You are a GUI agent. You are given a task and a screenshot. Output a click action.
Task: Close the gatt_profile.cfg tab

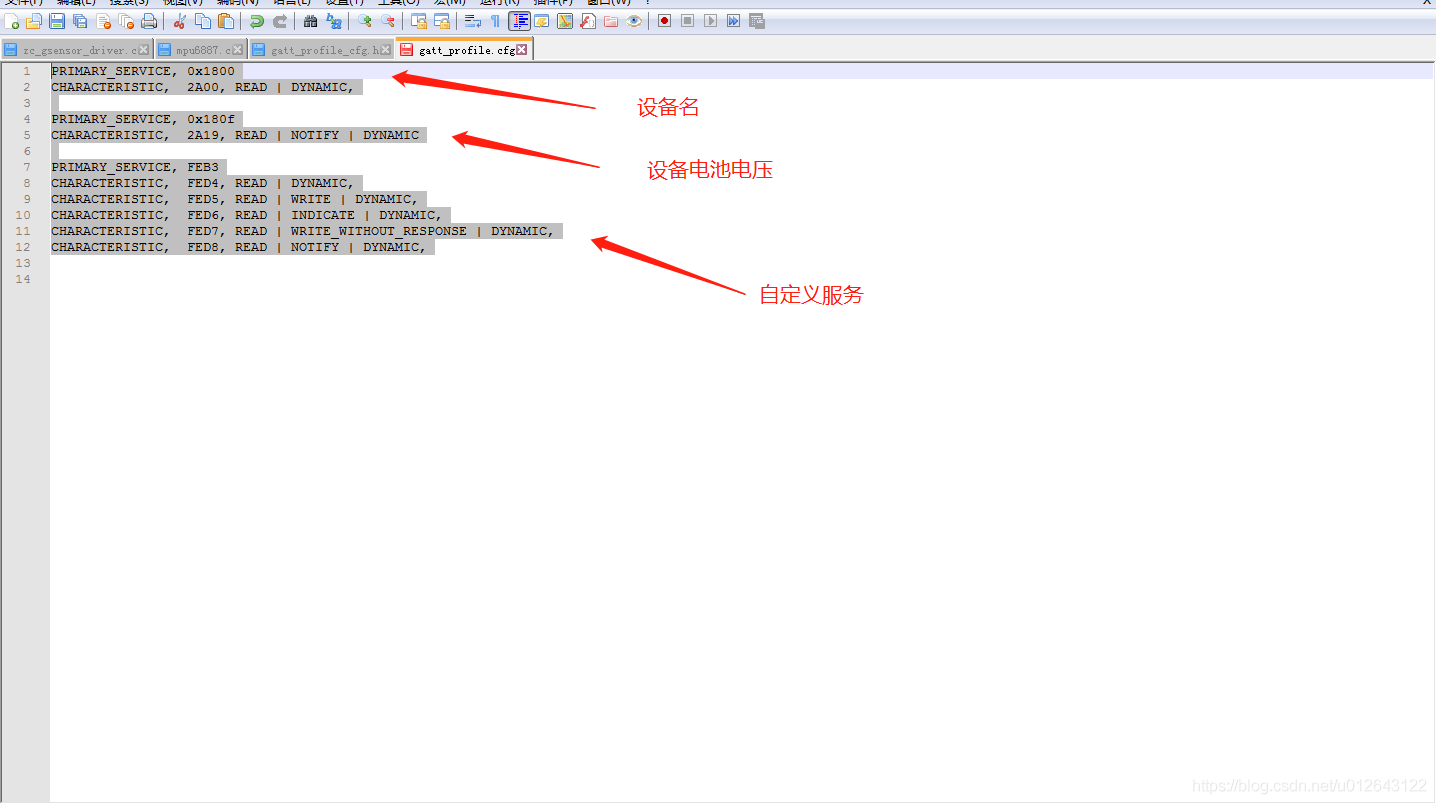tap(522, 50)
